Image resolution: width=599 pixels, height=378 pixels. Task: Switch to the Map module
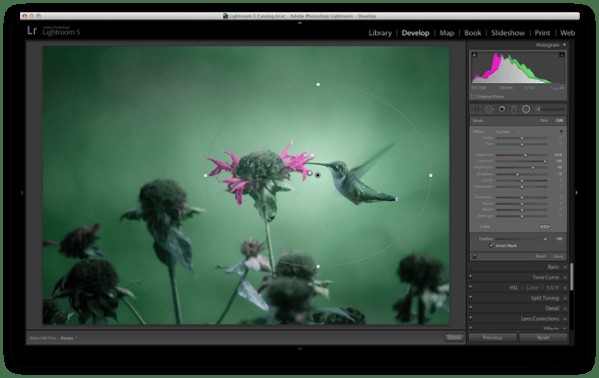[x=447, y=33]
